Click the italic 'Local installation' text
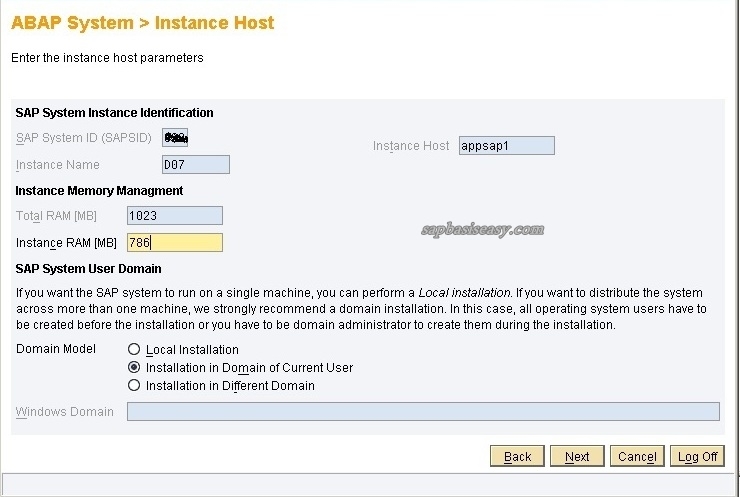Viewport: 740px width, 497px height. tap(464, 293)
